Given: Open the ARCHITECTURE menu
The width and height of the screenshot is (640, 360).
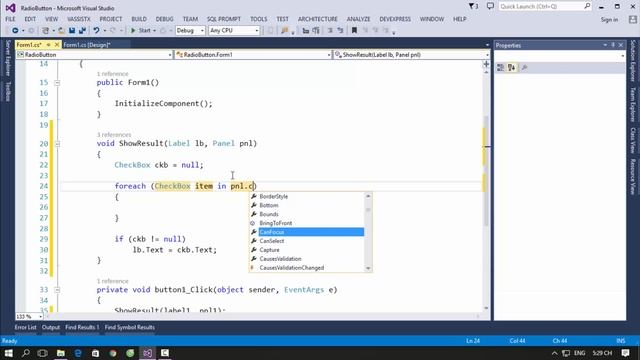Looking at the screenshot, I should pos(318,19).
